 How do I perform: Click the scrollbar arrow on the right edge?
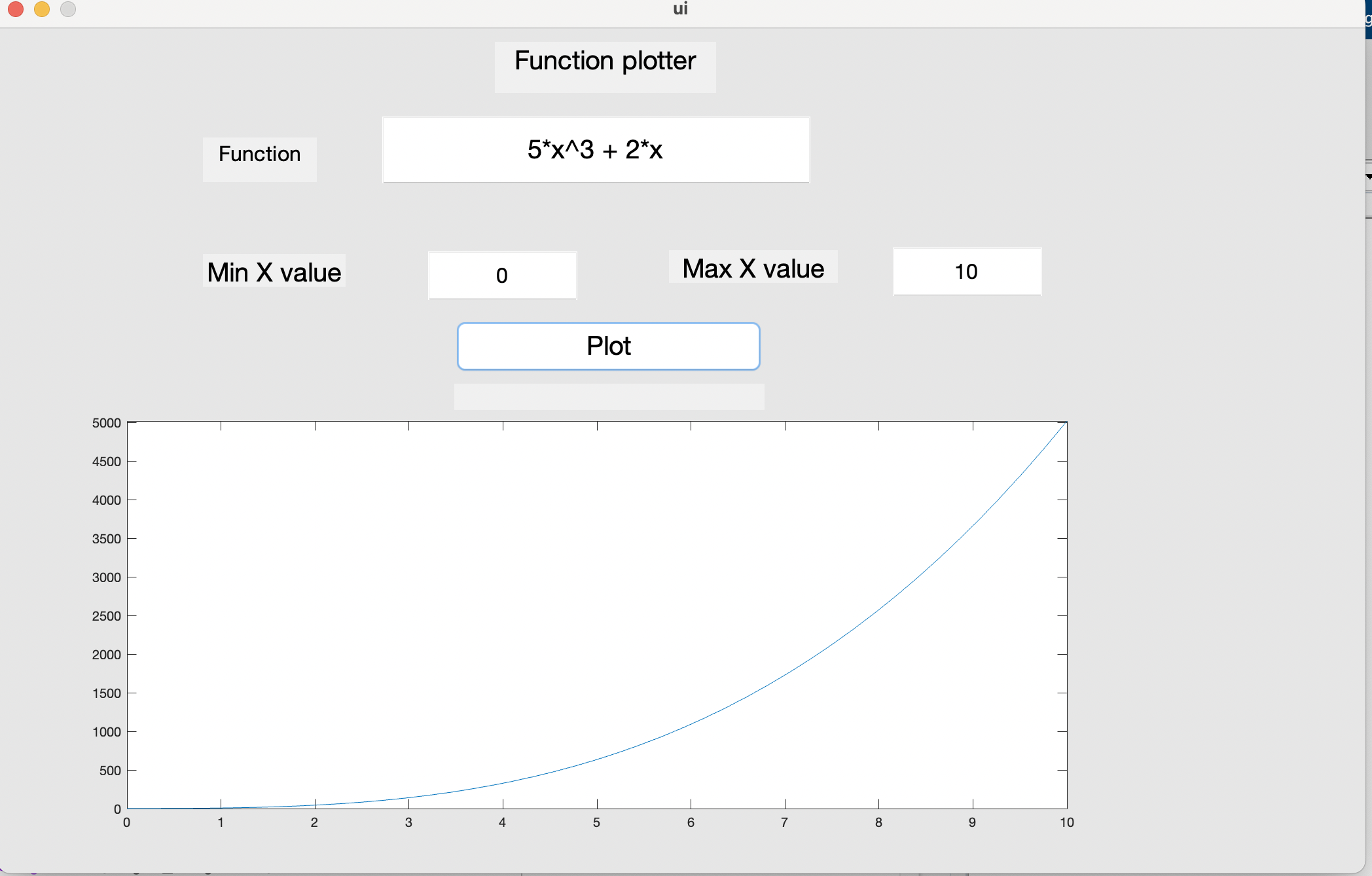pos(1368,175)
